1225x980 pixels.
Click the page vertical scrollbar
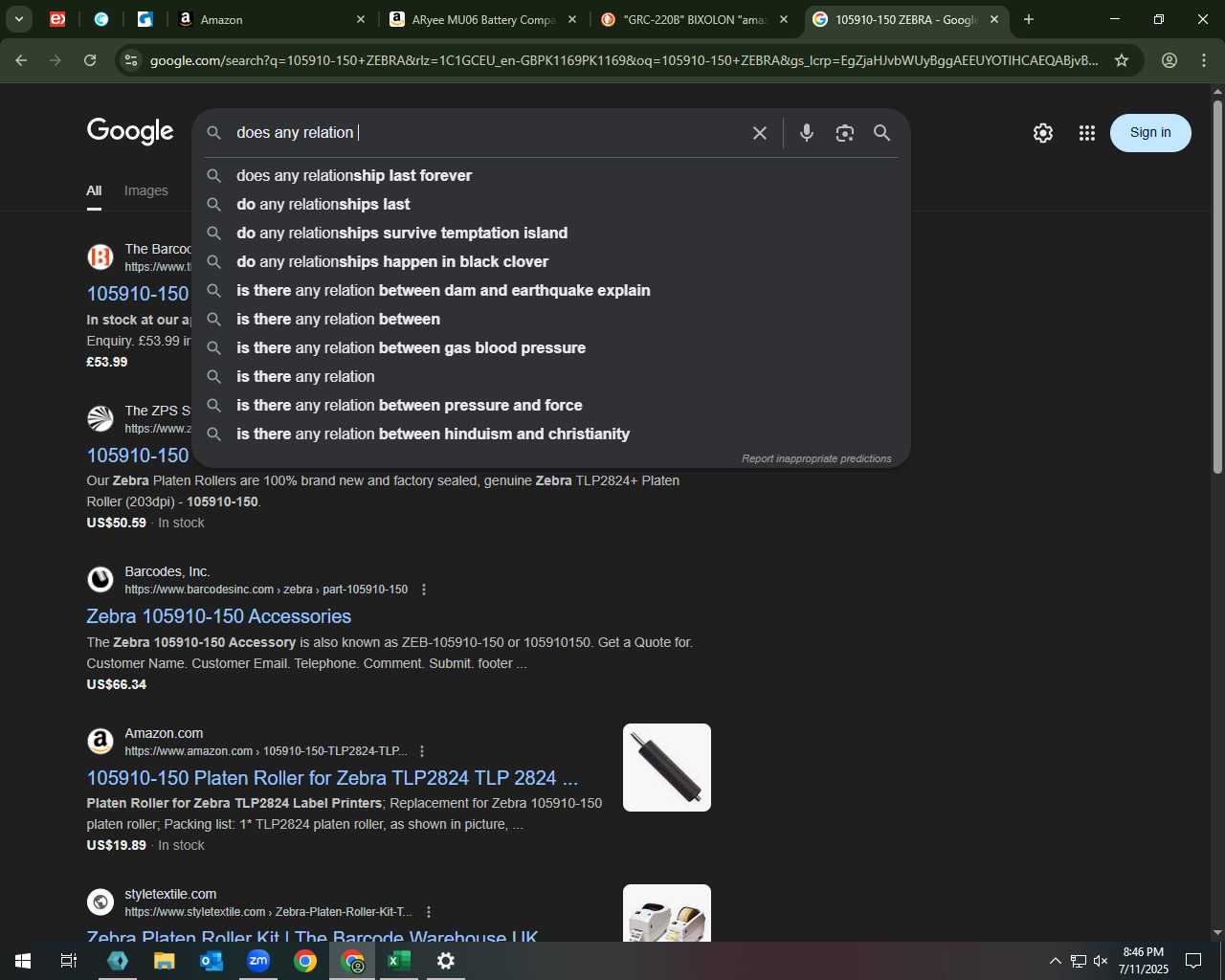click(1217, 287)
